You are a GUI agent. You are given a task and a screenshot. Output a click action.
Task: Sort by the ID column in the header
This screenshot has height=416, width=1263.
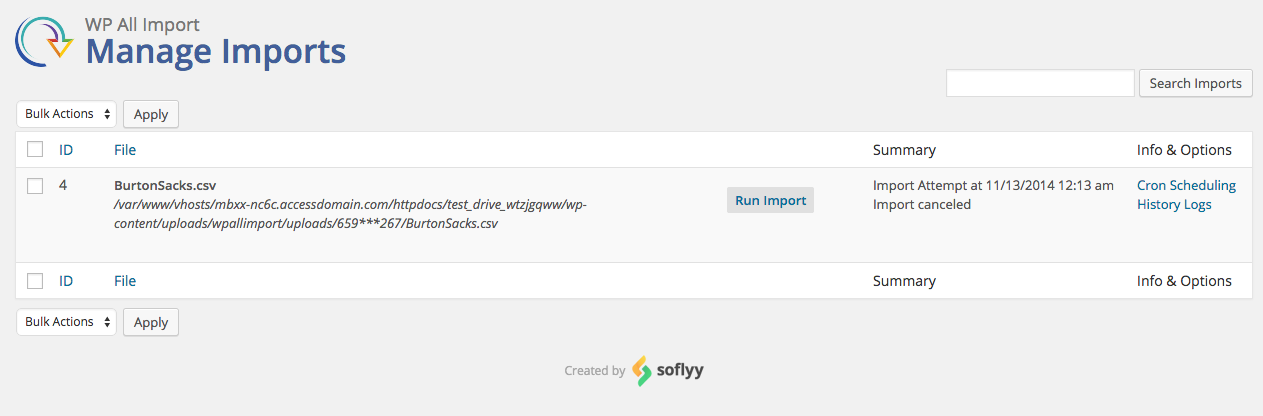point(66,150)
